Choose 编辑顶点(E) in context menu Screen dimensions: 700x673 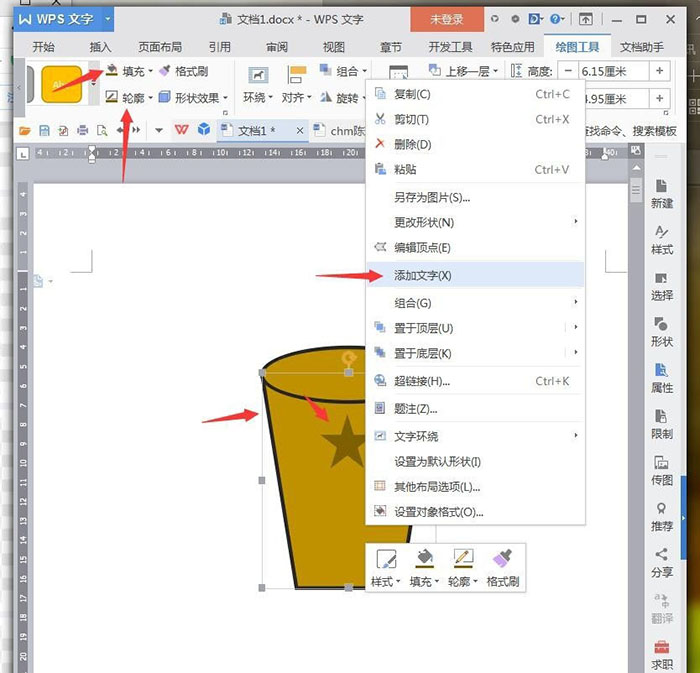click(475, 247)
